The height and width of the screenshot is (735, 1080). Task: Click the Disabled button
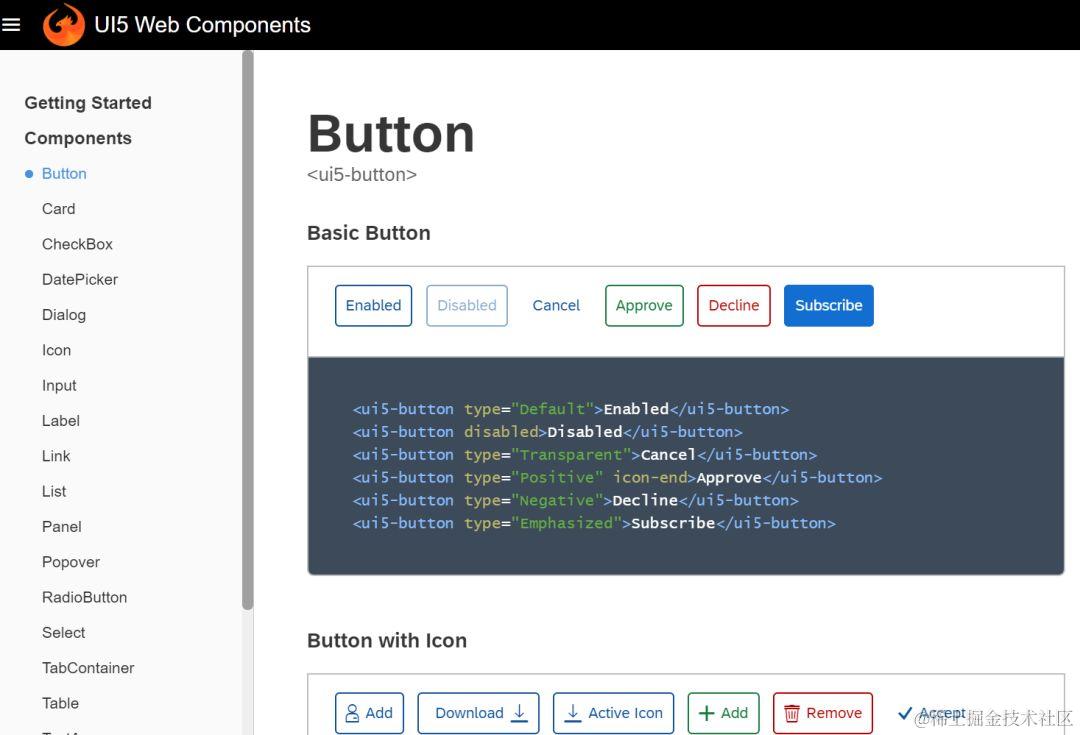click(467, 306)
